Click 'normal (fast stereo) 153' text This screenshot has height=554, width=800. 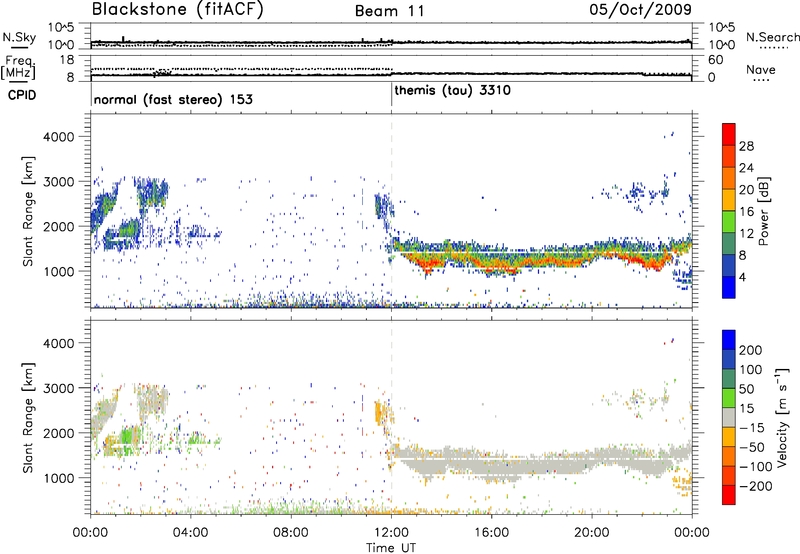(173, 99)
